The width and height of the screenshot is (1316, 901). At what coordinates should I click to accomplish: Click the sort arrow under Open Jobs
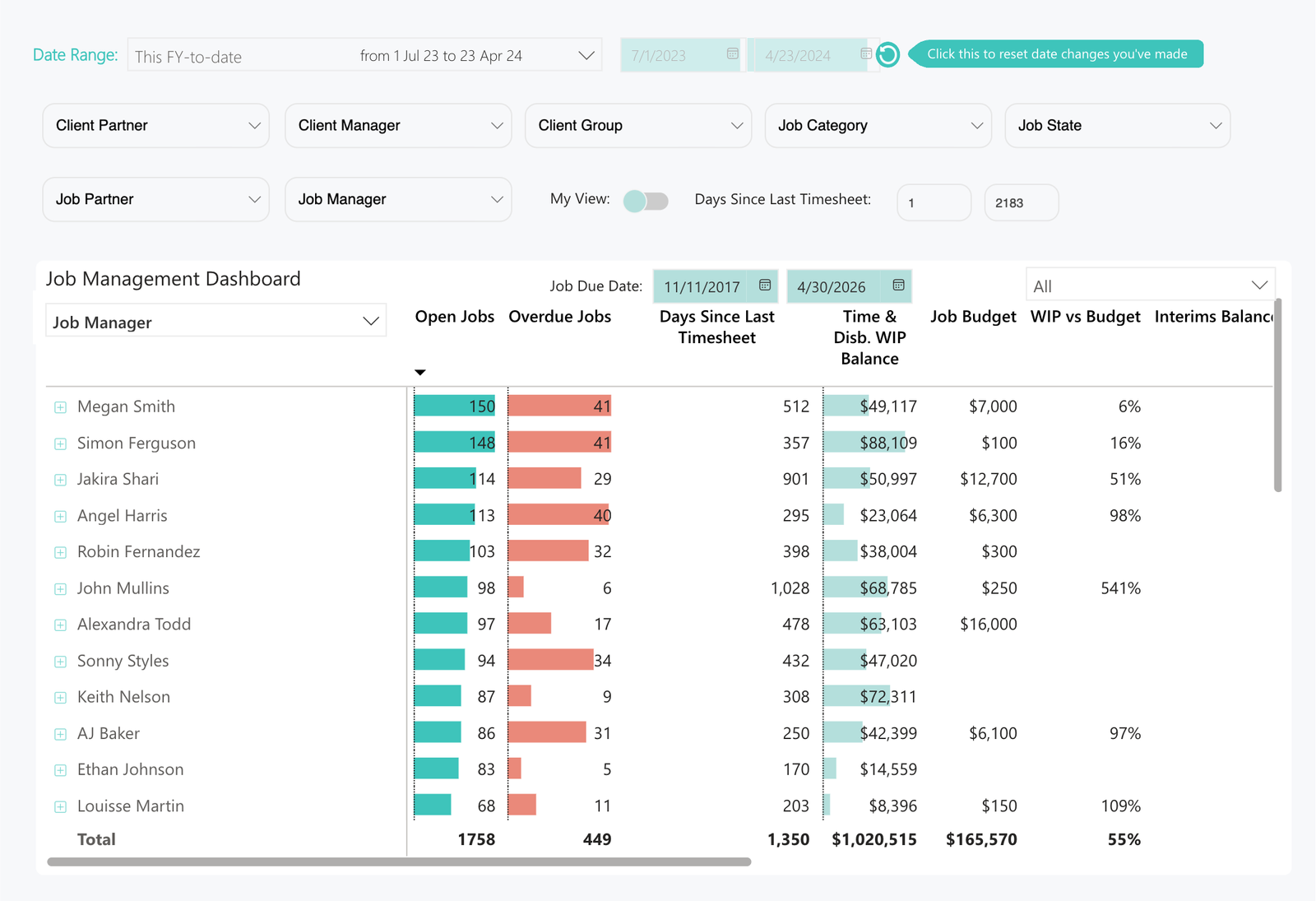[420, 373]
